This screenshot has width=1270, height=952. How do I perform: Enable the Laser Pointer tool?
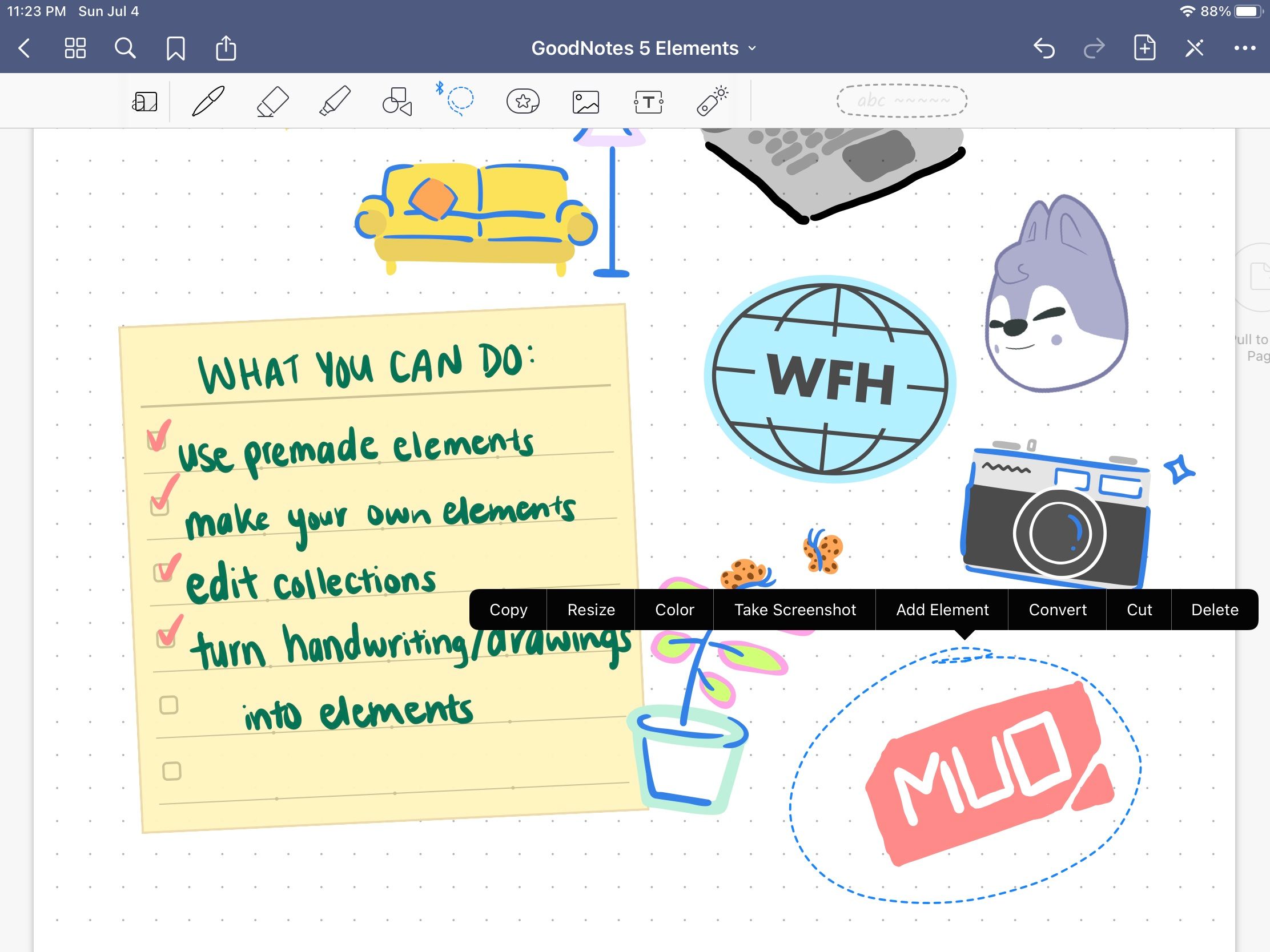point(713,100)
